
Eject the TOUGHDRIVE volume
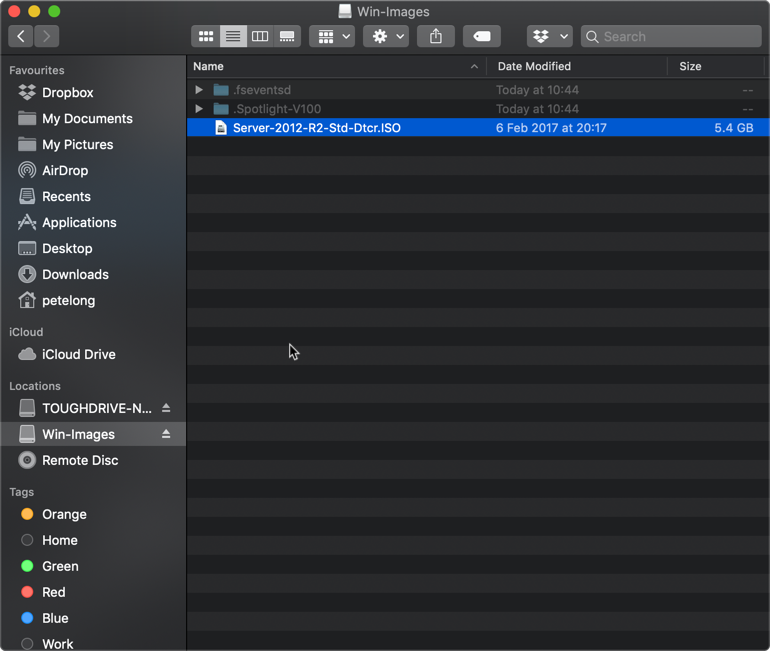pos(166,408)
